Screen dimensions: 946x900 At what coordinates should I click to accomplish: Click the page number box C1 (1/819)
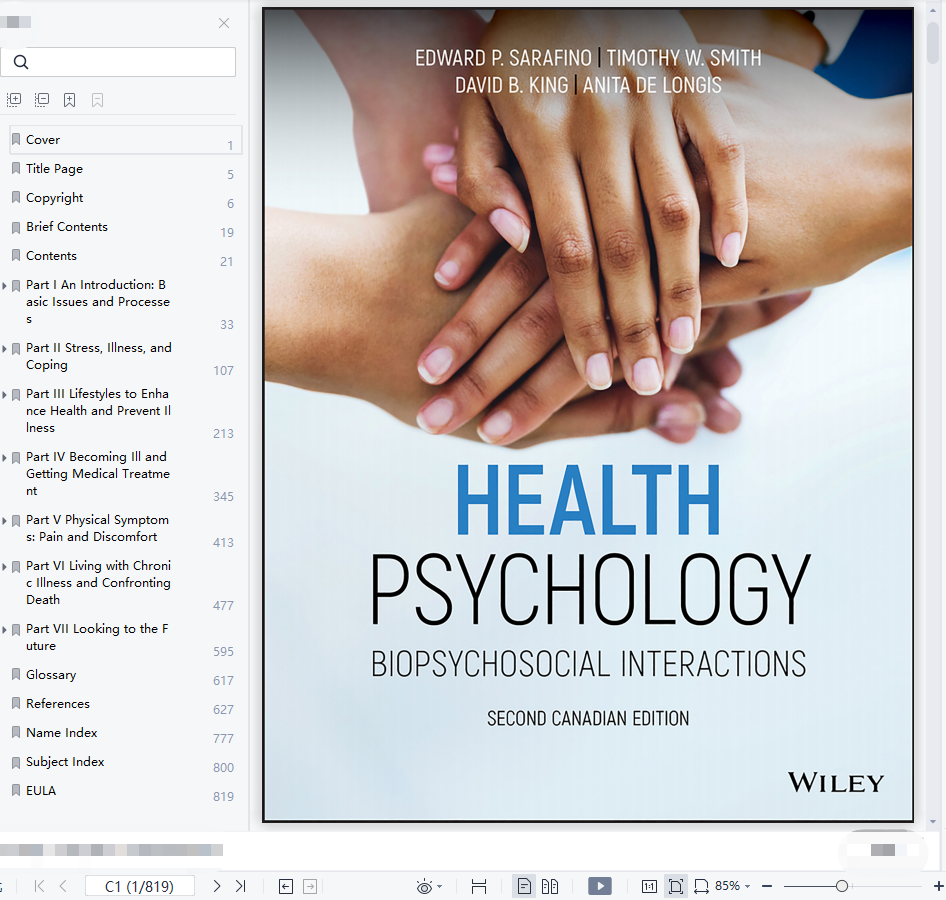click(140, 886)
